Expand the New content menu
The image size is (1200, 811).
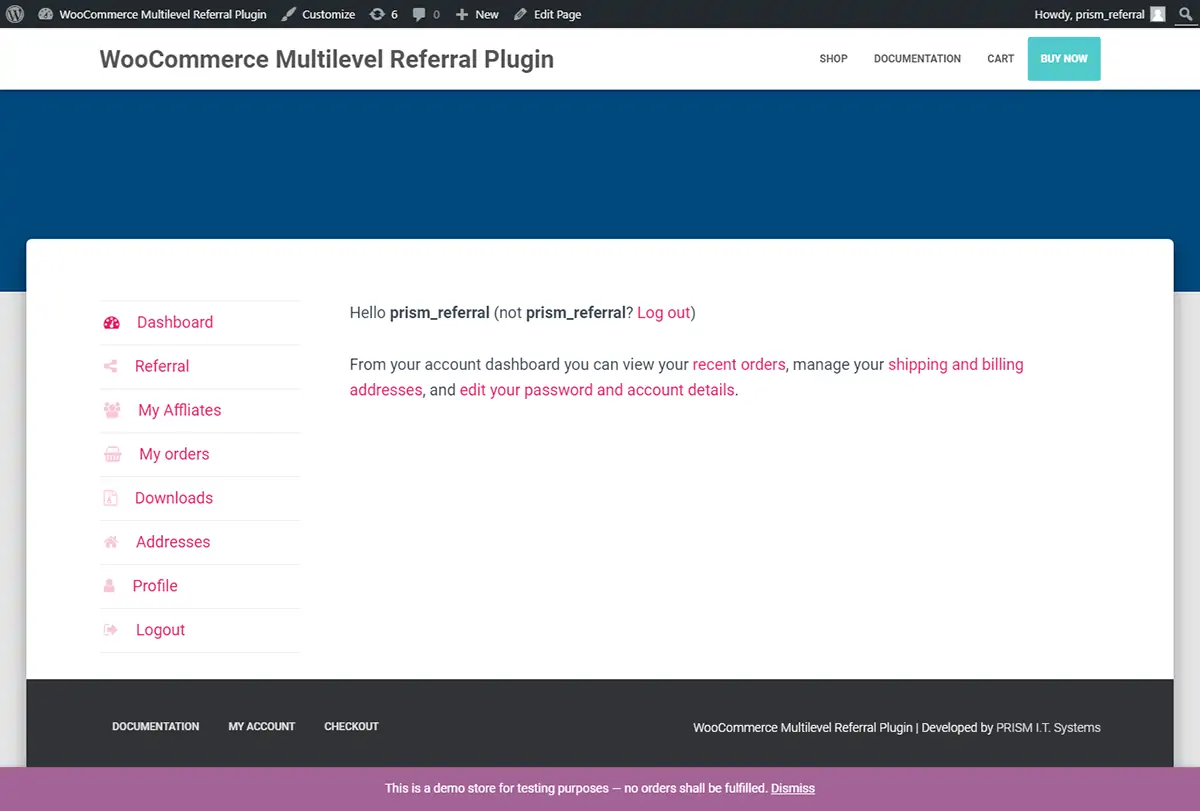pyautogui.click(x=477, y=14)
